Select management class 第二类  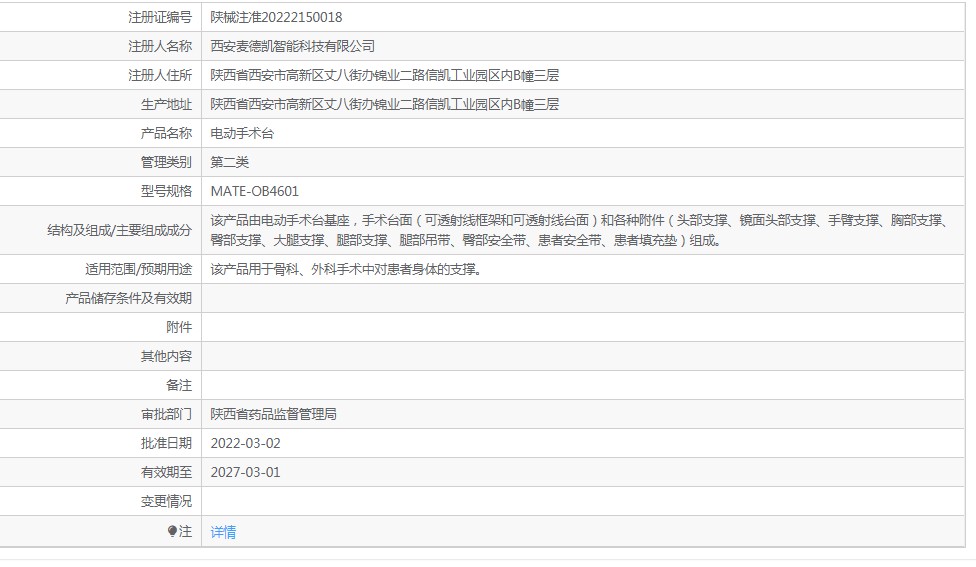(230, 162)
